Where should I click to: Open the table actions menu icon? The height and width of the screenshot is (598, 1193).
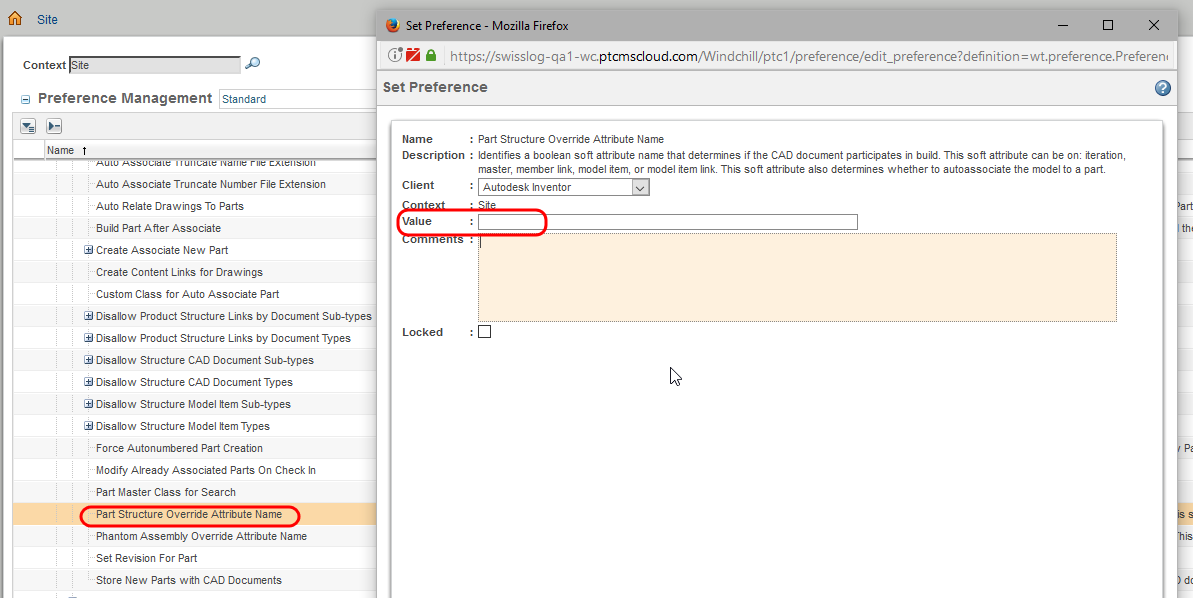28,126
